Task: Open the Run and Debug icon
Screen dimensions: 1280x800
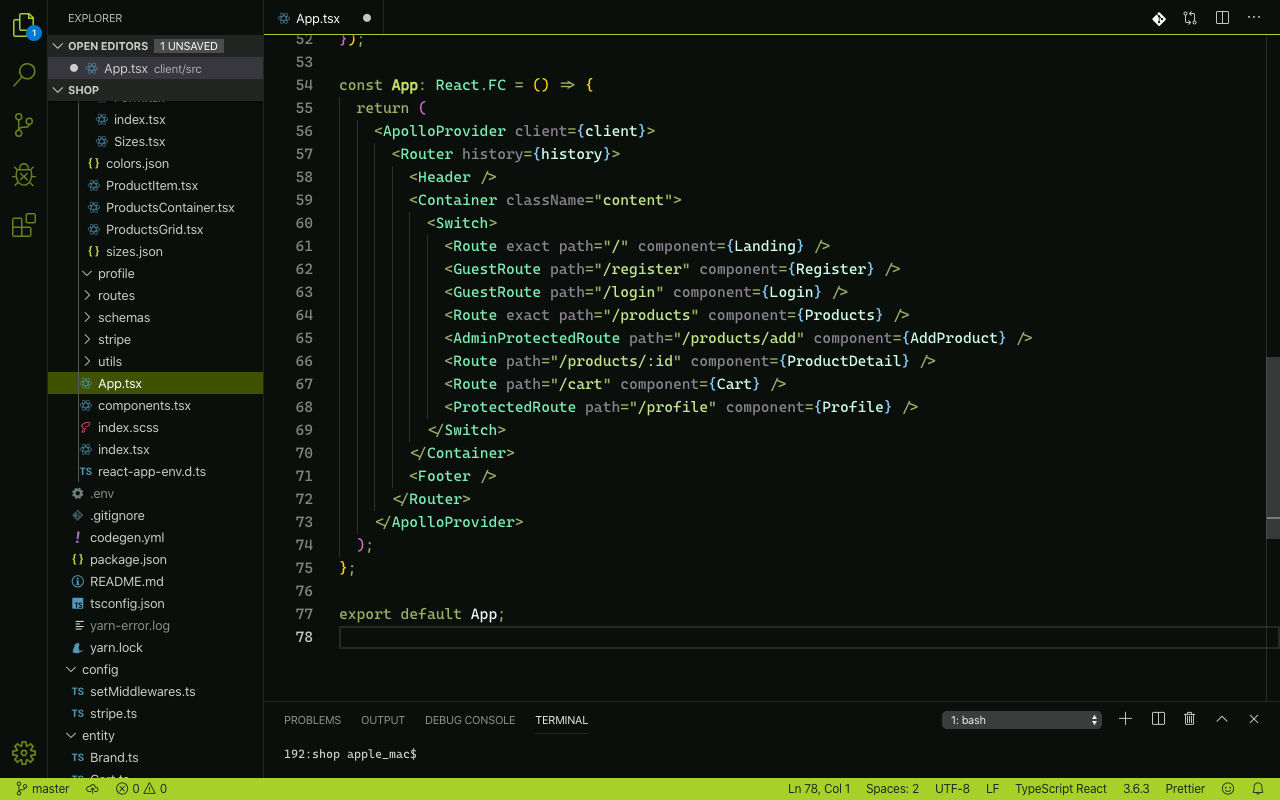Action: 24,175
